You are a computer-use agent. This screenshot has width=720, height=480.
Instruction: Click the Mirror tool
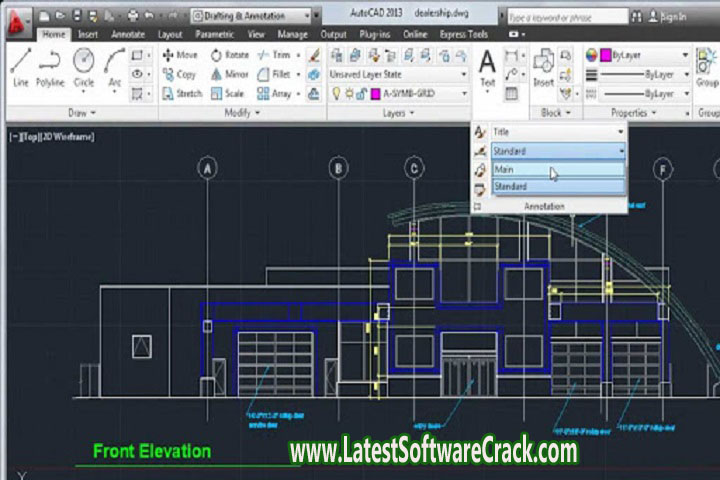pos(230,74)
